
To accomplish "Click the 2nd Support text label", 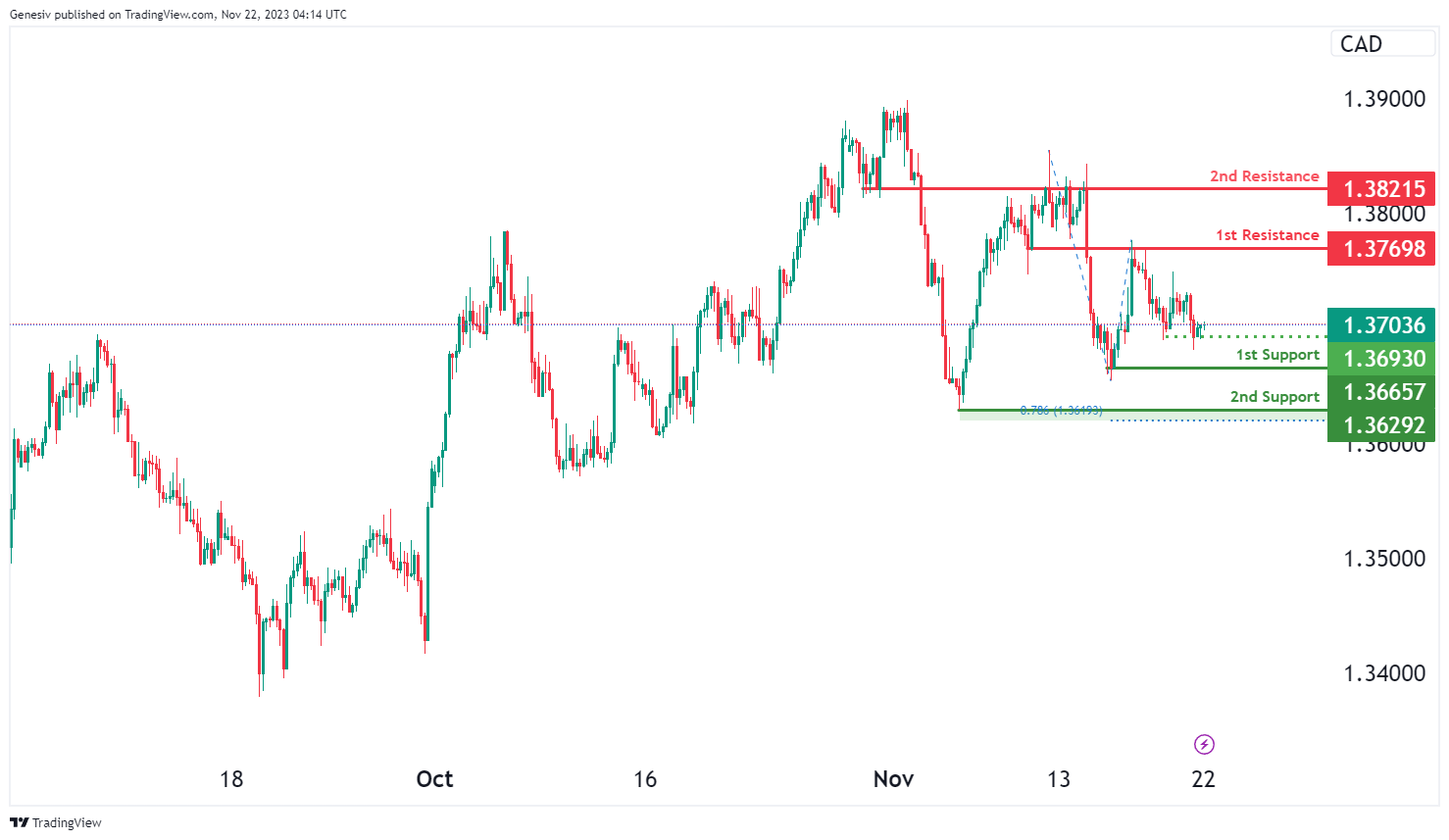I will 1274,397.
